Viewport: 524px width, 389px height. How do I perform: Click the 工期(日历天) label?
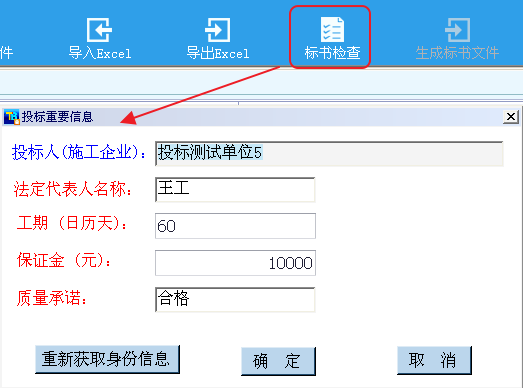tap(72, 223)
